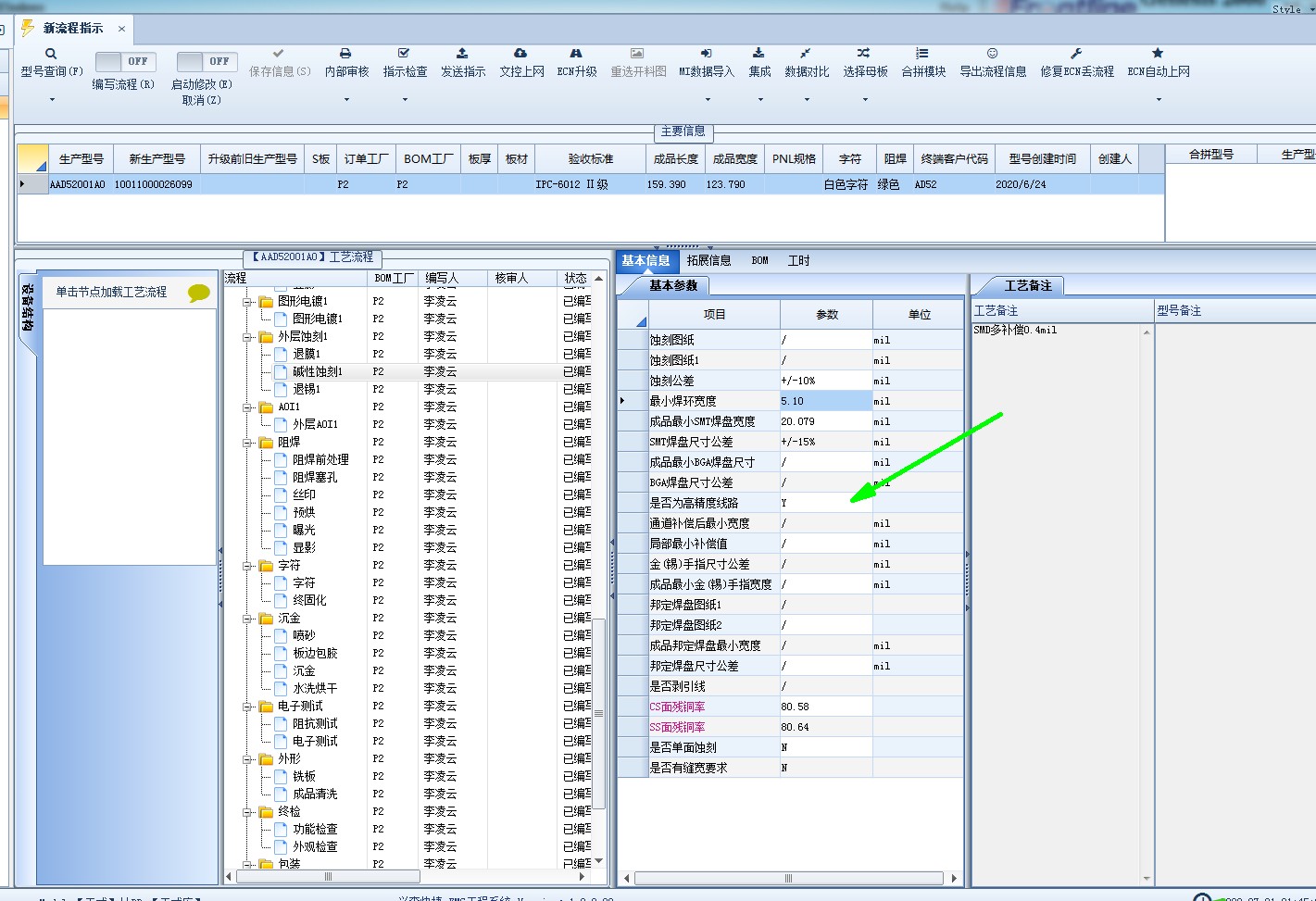
Task: Click the 生产型号 column header
Action: click(x=81, y=159)
